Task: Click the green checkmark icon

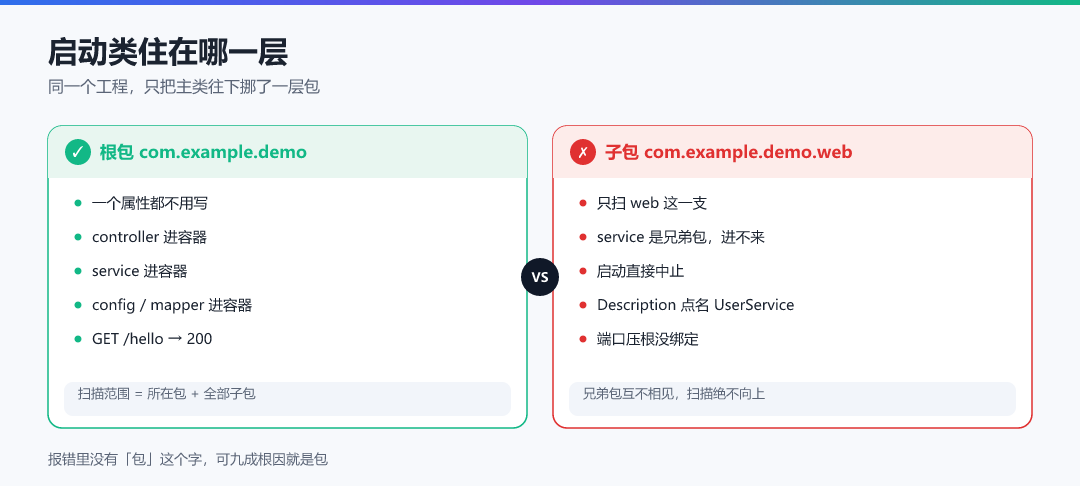Action: pyautogui.click(x=78, y=152)
